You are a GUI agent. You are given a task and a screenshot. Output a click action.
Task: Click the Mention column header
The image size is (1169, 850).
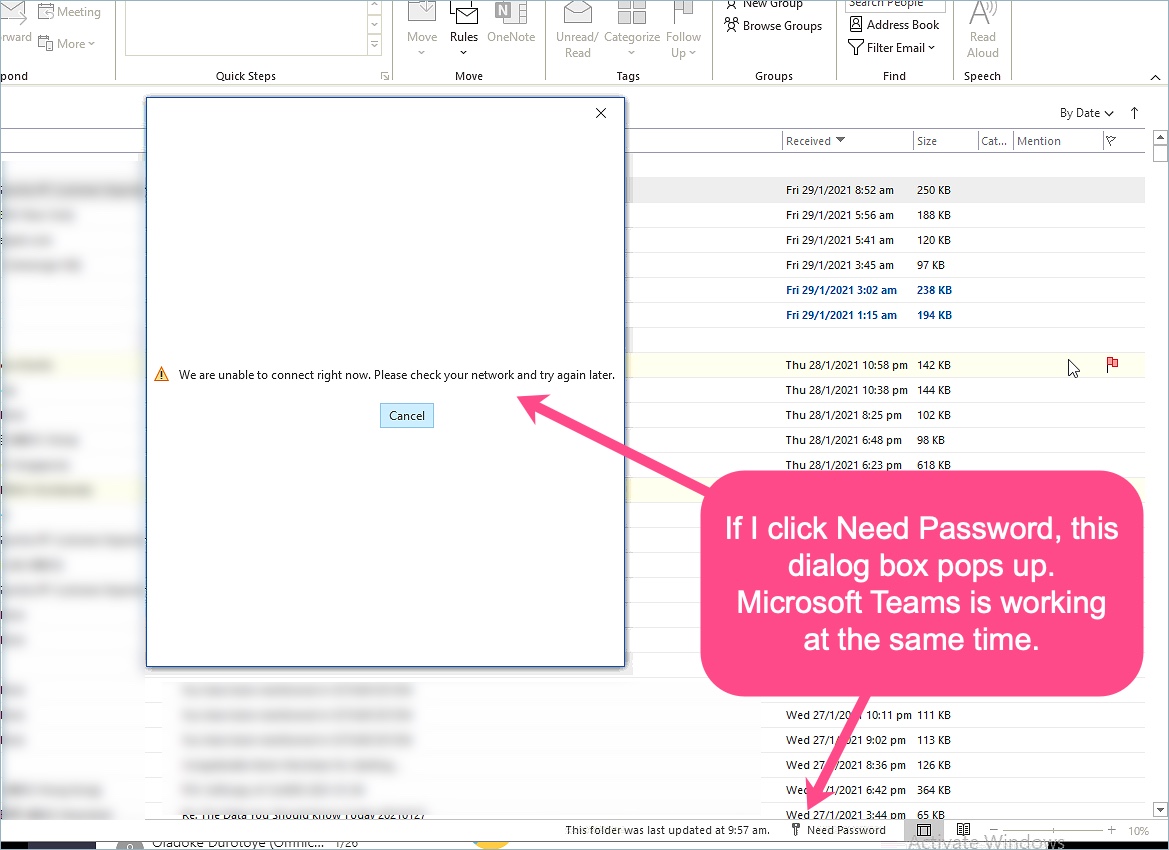point(1058,141)
